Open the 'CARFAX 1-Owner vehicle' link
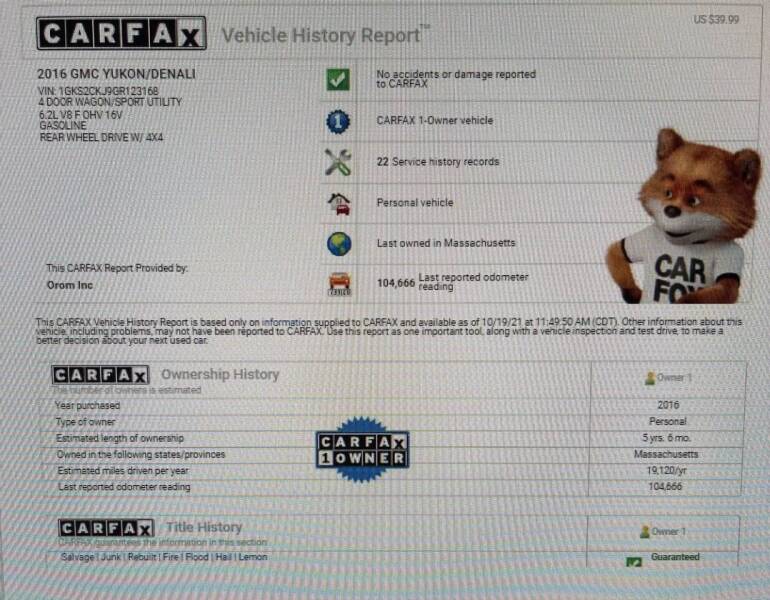Image resolution: width=770 pixels, height=600 pixels. [435, 120]
